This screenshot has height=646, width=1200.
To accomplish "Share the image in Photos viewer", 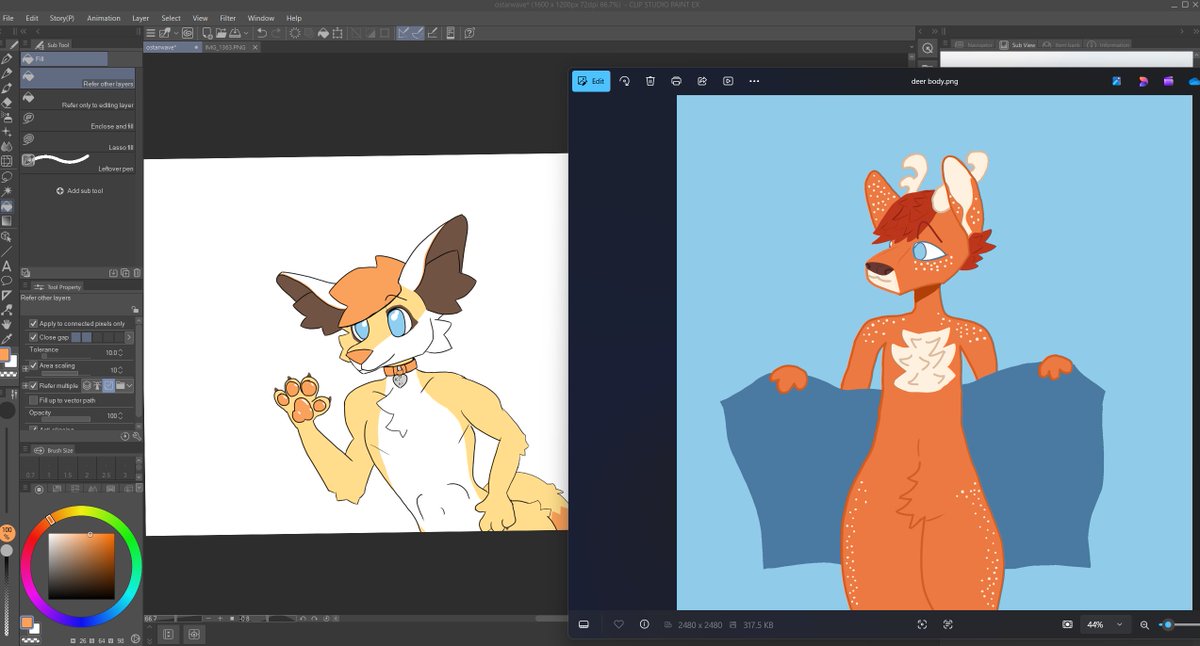I will click(702, 81).
